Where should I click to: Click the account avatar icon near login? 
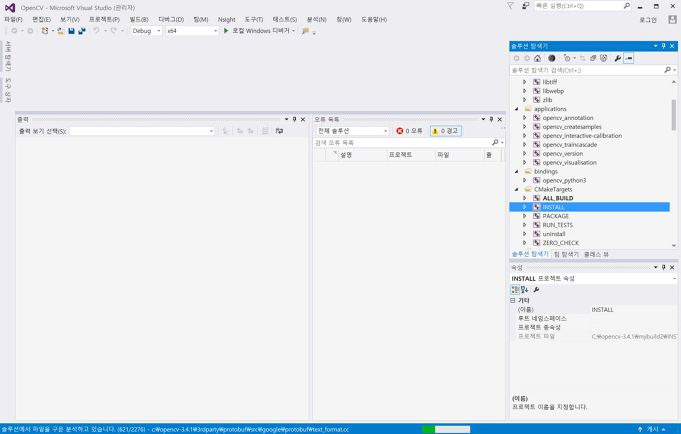(672, 20)
